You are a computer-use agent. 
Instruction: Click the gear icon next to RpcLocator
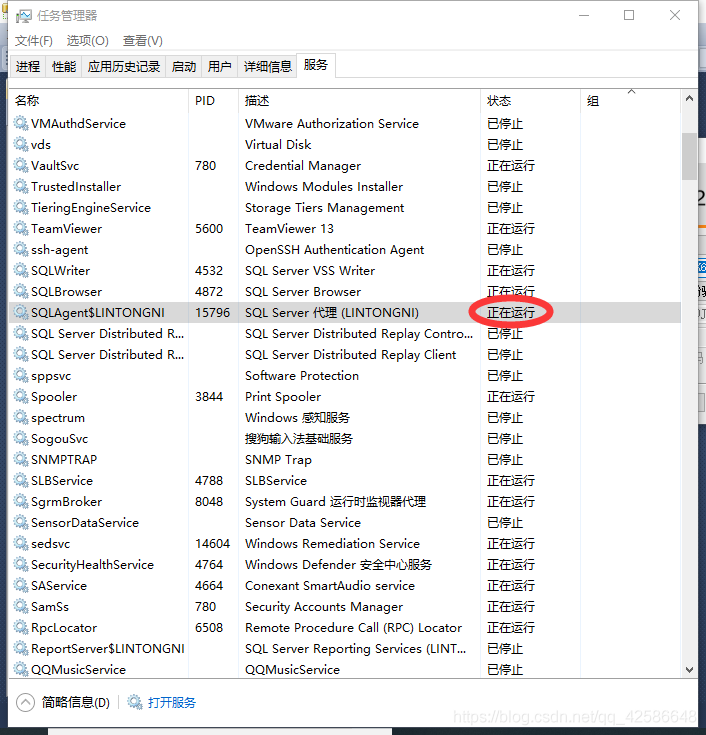point(21,628)
